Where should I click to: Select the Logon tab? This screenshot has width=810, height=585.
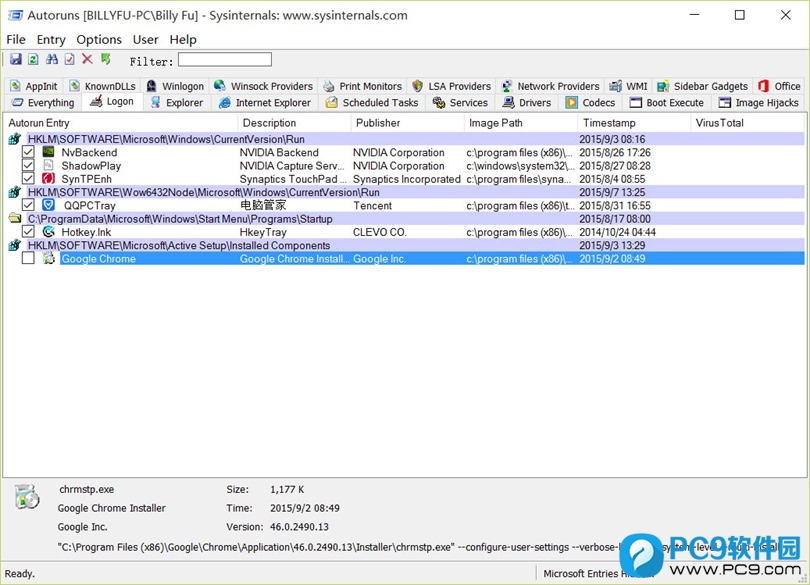coord(112,102)
